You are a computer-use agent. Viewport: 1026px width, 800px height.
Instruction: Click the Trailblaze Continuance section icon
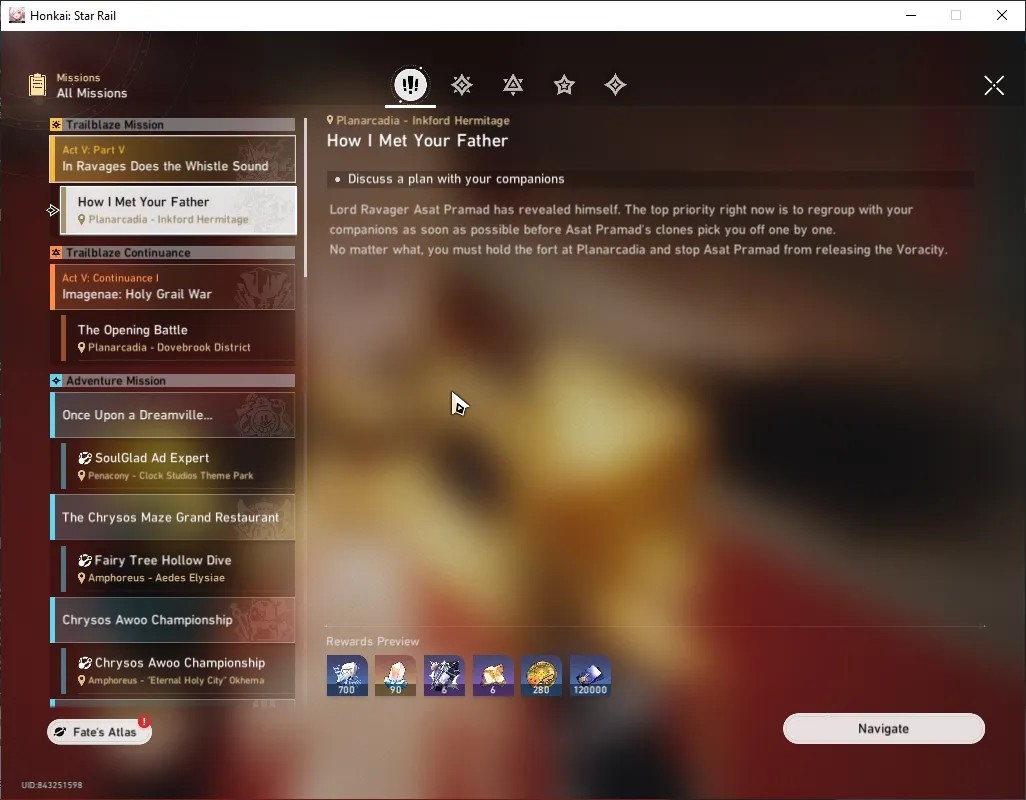click(56, 252)
